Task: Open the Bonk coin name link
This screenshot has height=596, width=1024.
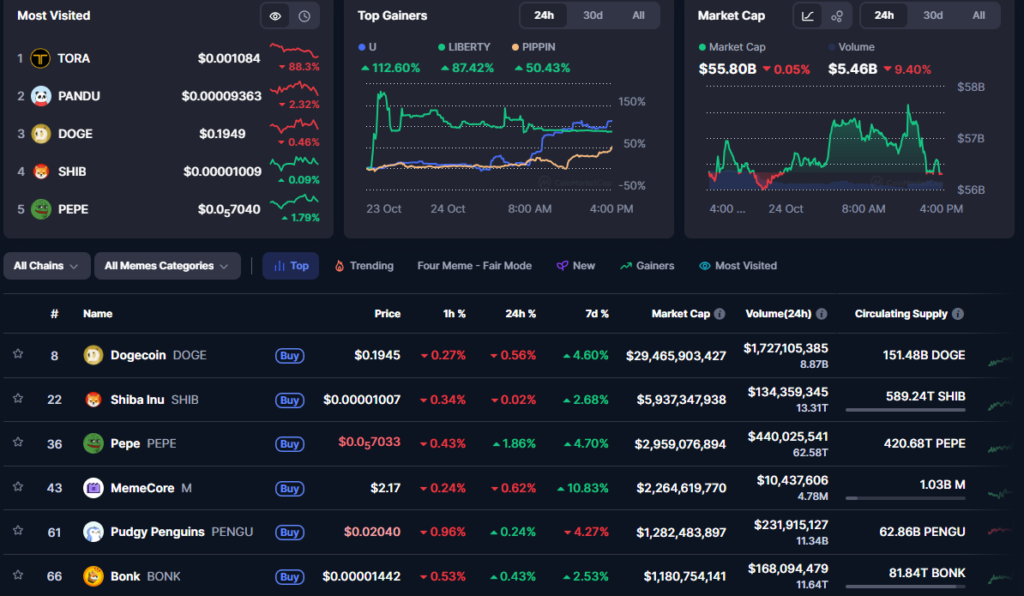Action: 125,576
